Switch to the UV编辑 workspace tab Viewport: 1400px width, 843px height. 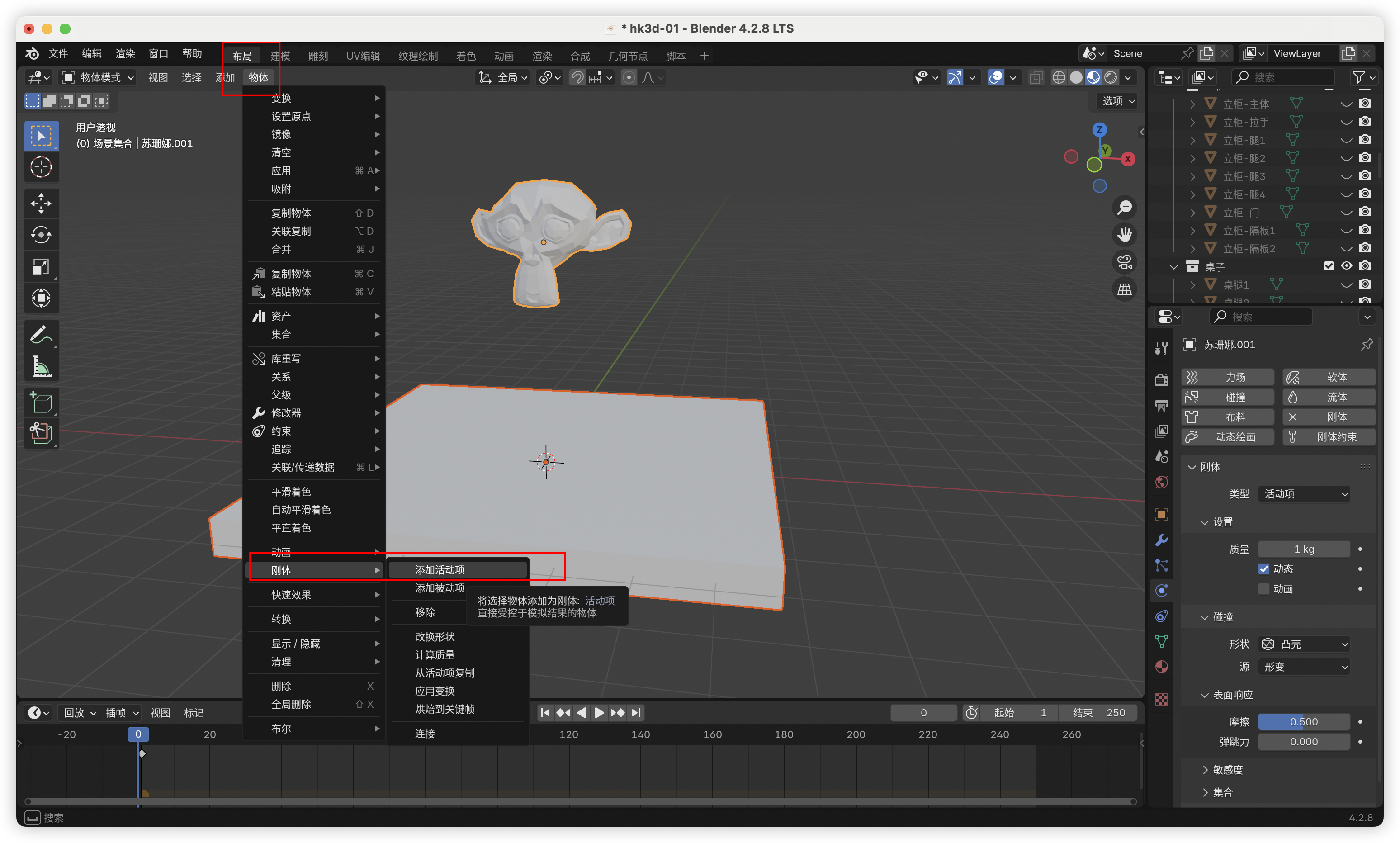point(363,56)
